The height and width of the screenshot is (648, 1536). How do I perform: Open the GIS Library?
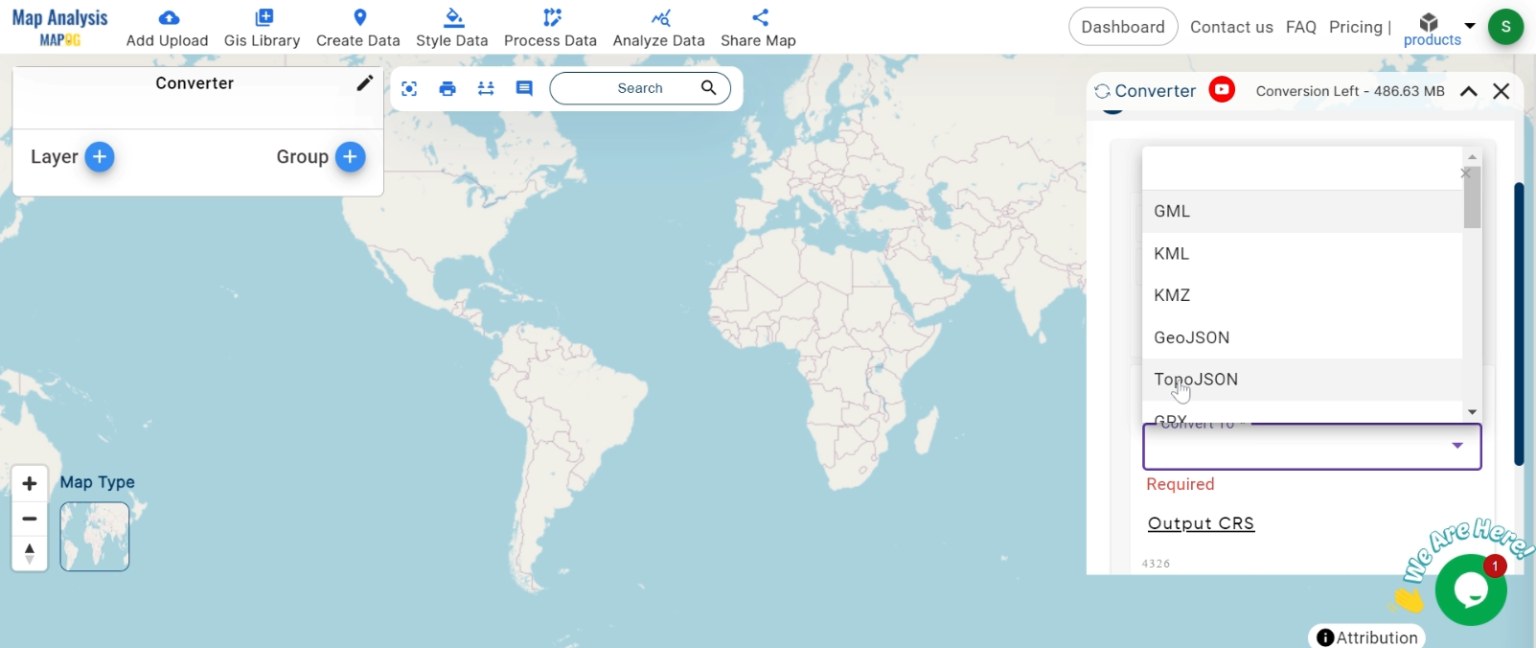pyautogui.click(x=261, y=27)
